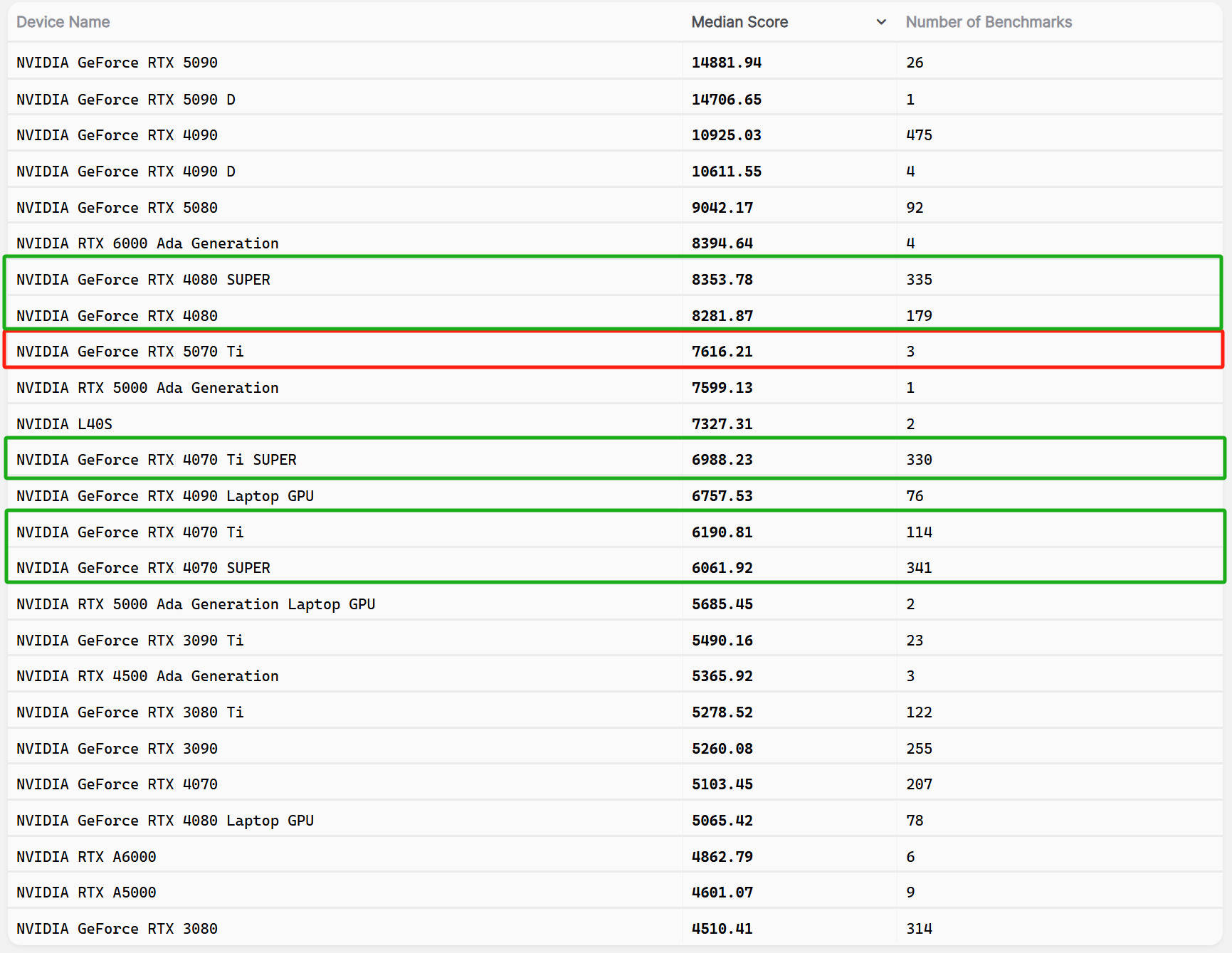Select the median score 14706.65
1232x953 pixels.
pyautogui.click(x=727, y=100)
